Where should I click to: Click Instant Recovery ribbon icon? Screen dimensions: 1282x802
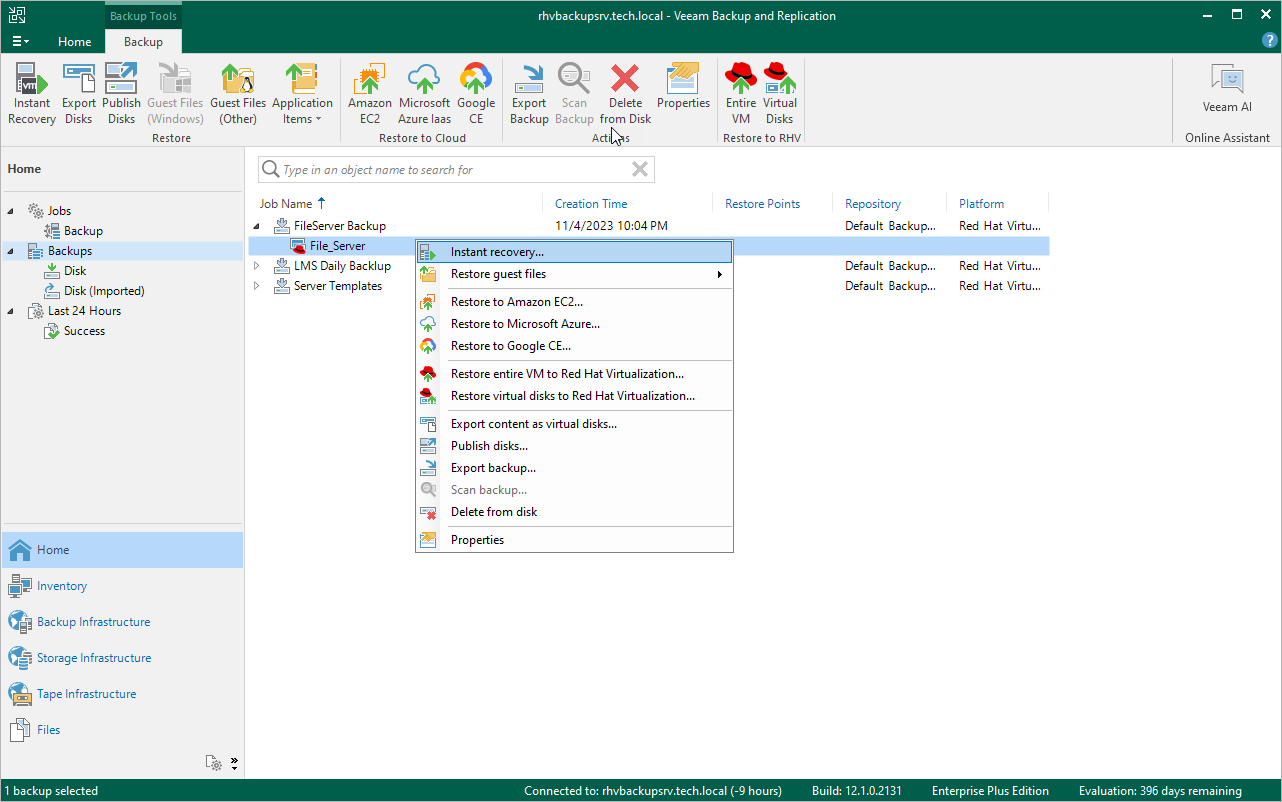32,94
